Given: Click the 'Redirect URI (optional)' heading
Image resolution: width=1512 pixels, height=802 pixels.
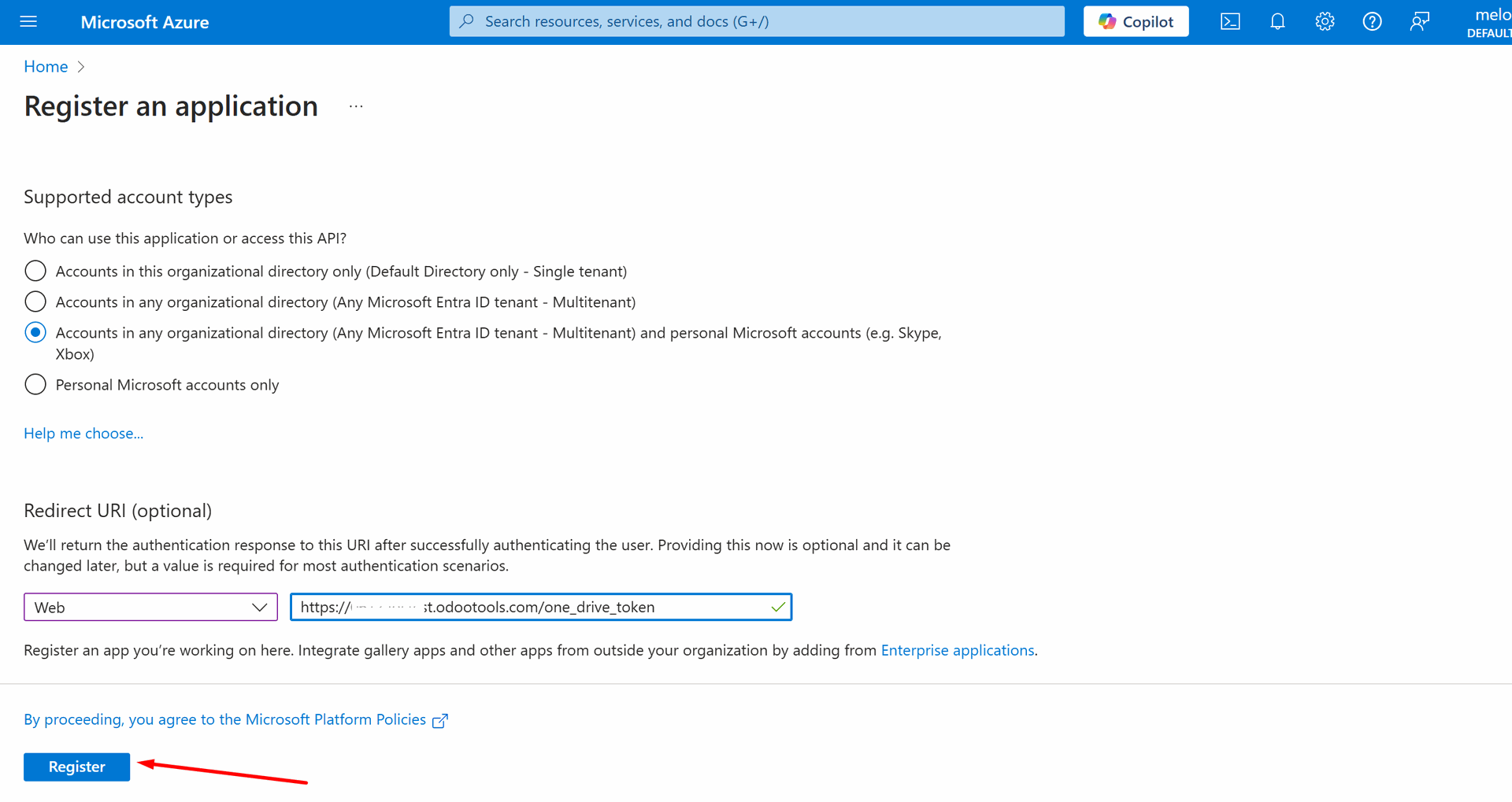Looking at the screenshot, I should [118, 511].
